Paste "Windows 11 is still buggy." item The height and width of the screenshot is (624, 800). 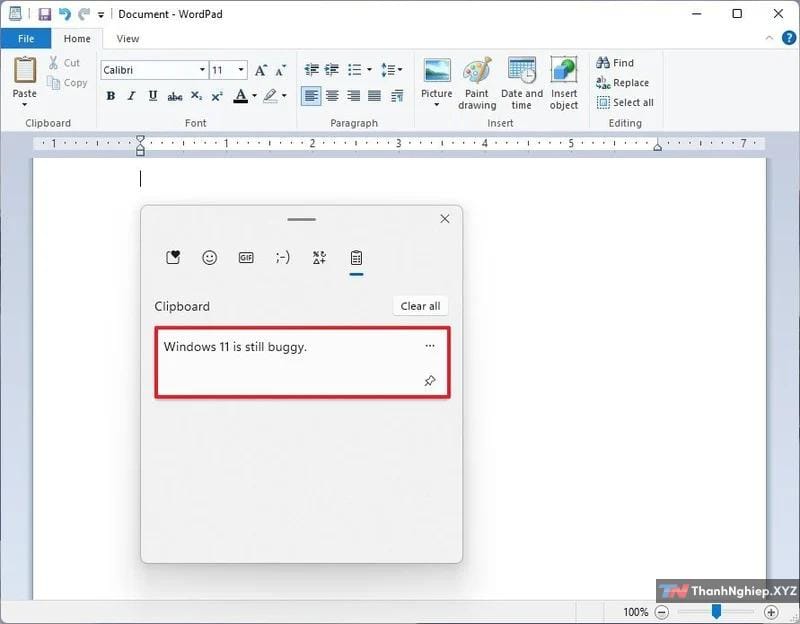[x=303, y=362]
